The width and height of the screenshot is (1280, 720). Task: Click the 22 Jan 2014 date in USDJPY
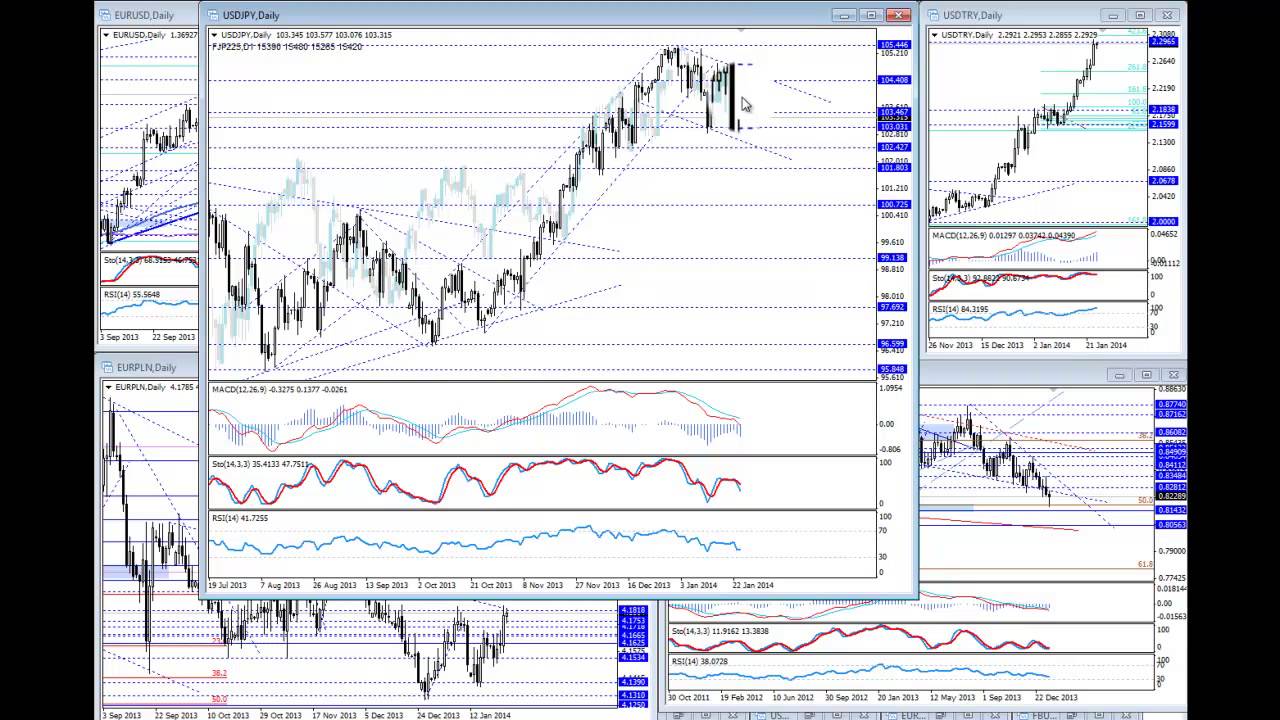click(x=753, y=585)
